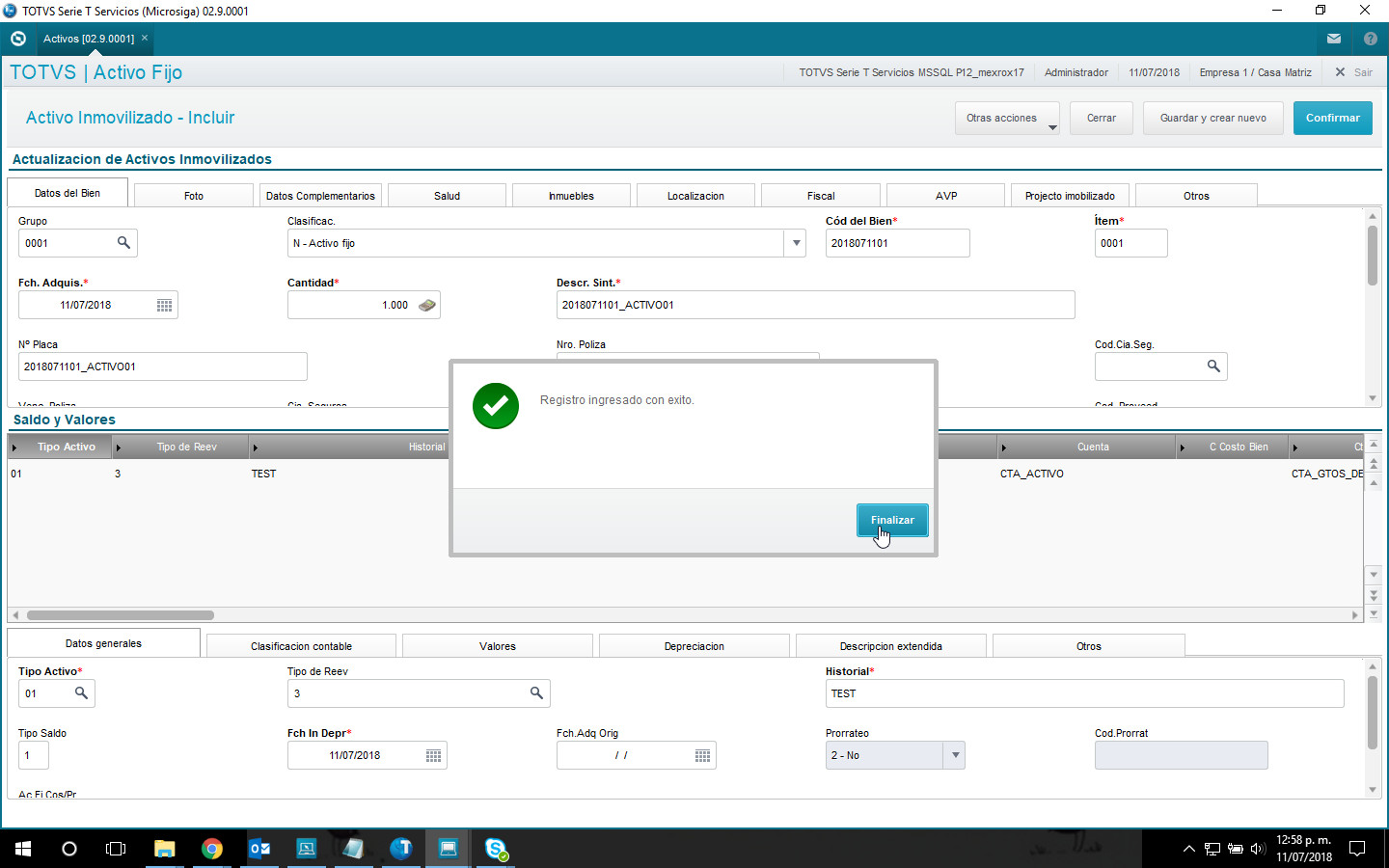Open the Action Center notifications icon
Viewport: 1389px width, 868px height.
(x=1357, y=849)
